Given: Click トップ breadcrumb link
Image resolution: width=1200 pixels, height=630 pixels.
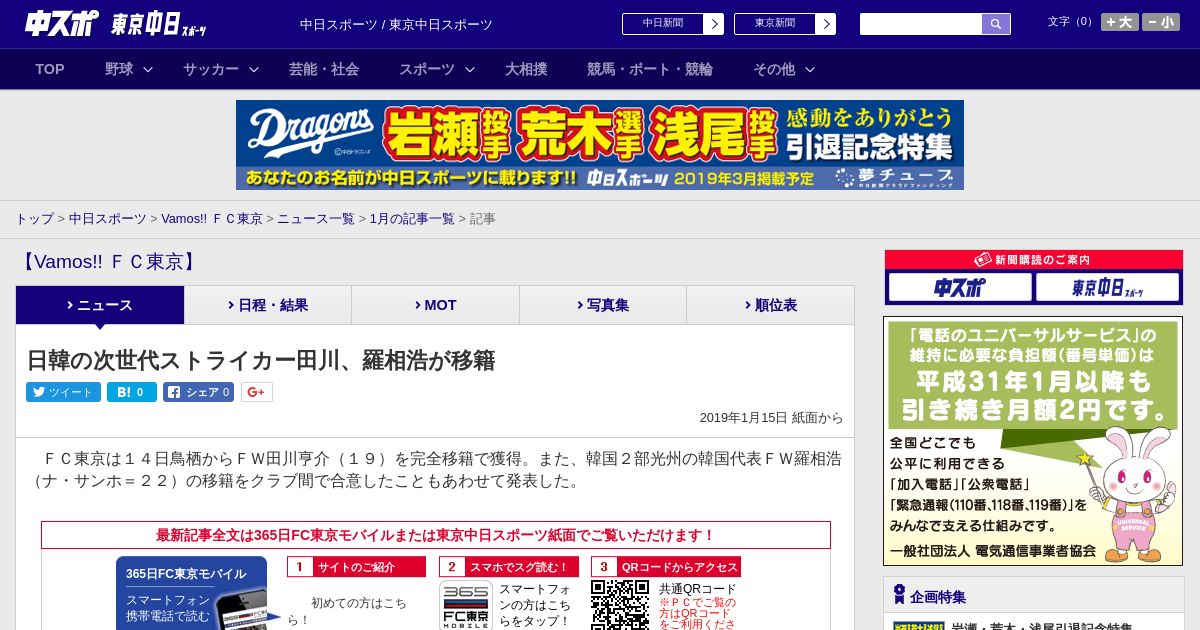Looking at the screenshot, I should (x=34, y=218).
